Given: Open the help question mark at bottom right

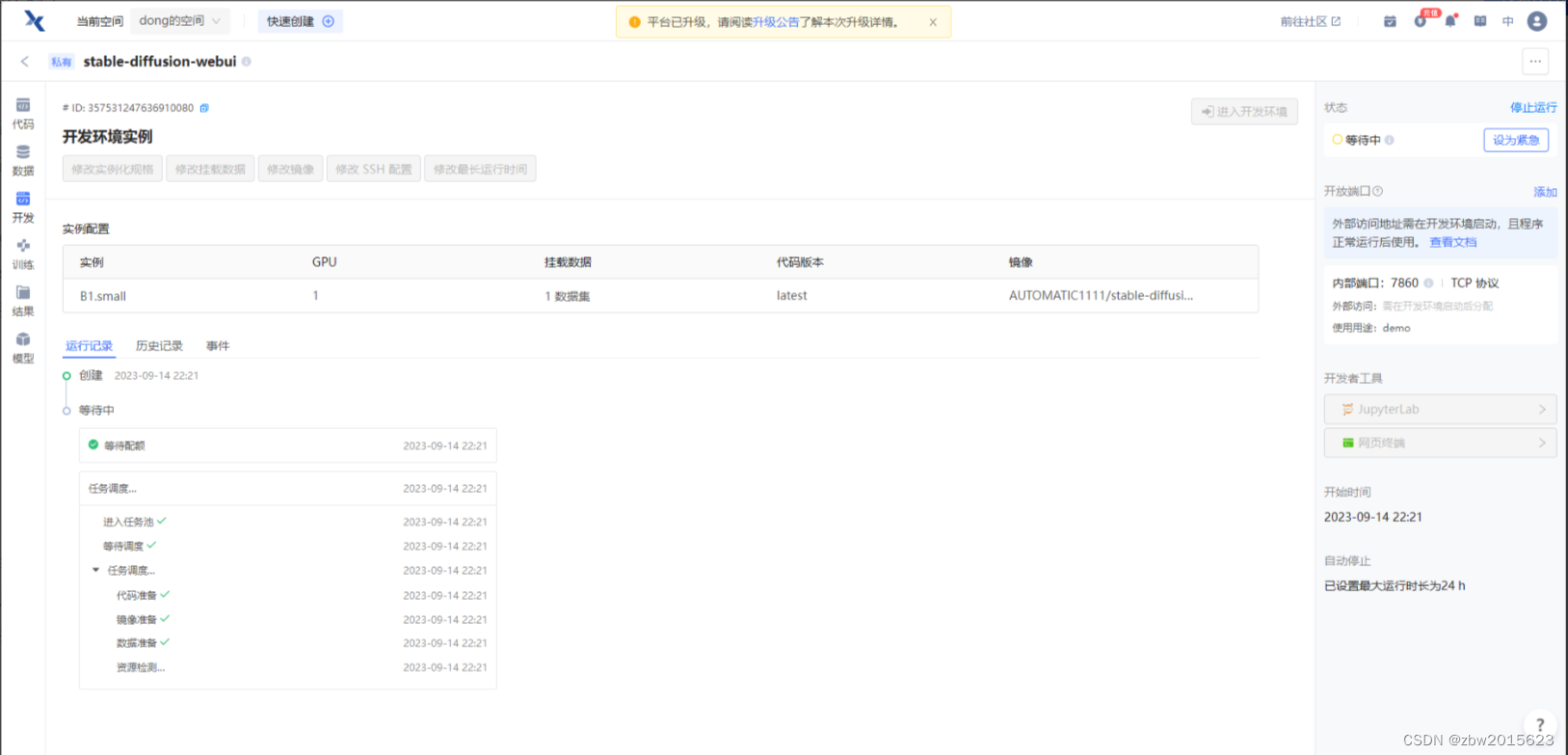Looking at the screenshot, I should [x=1540, y=725].
